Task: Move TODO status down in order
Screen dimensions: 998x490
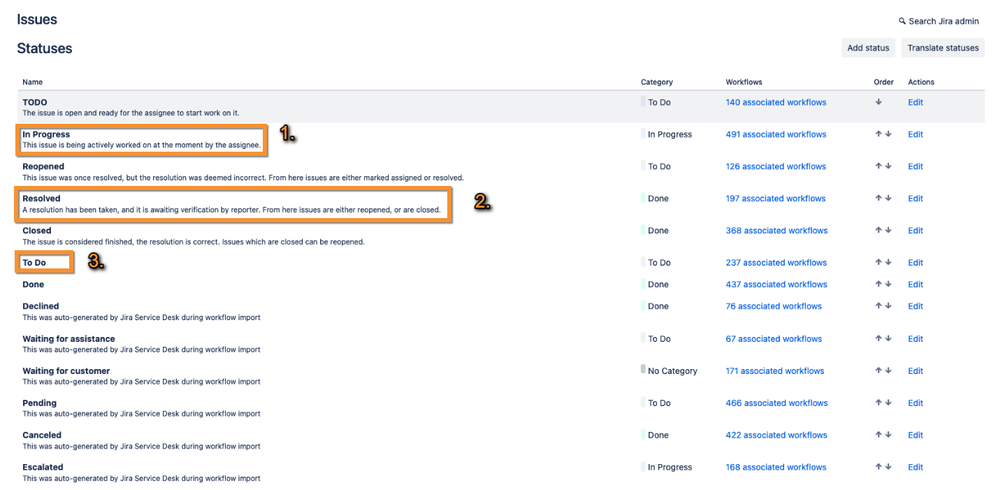Action: (x=878, y=102)
